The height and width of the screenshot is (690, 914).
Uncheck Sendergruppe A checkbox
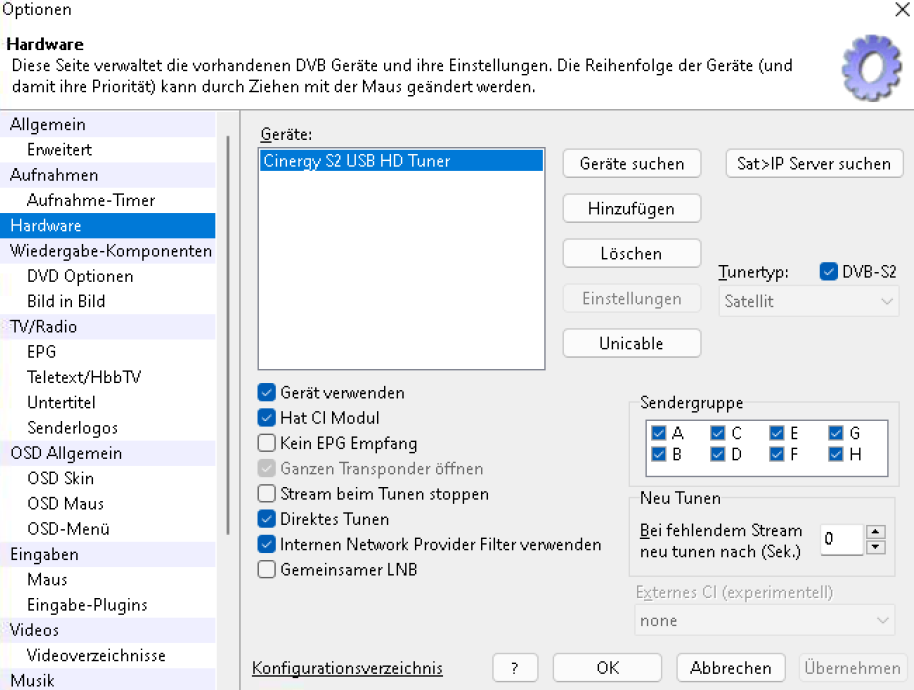pos(658,433)
